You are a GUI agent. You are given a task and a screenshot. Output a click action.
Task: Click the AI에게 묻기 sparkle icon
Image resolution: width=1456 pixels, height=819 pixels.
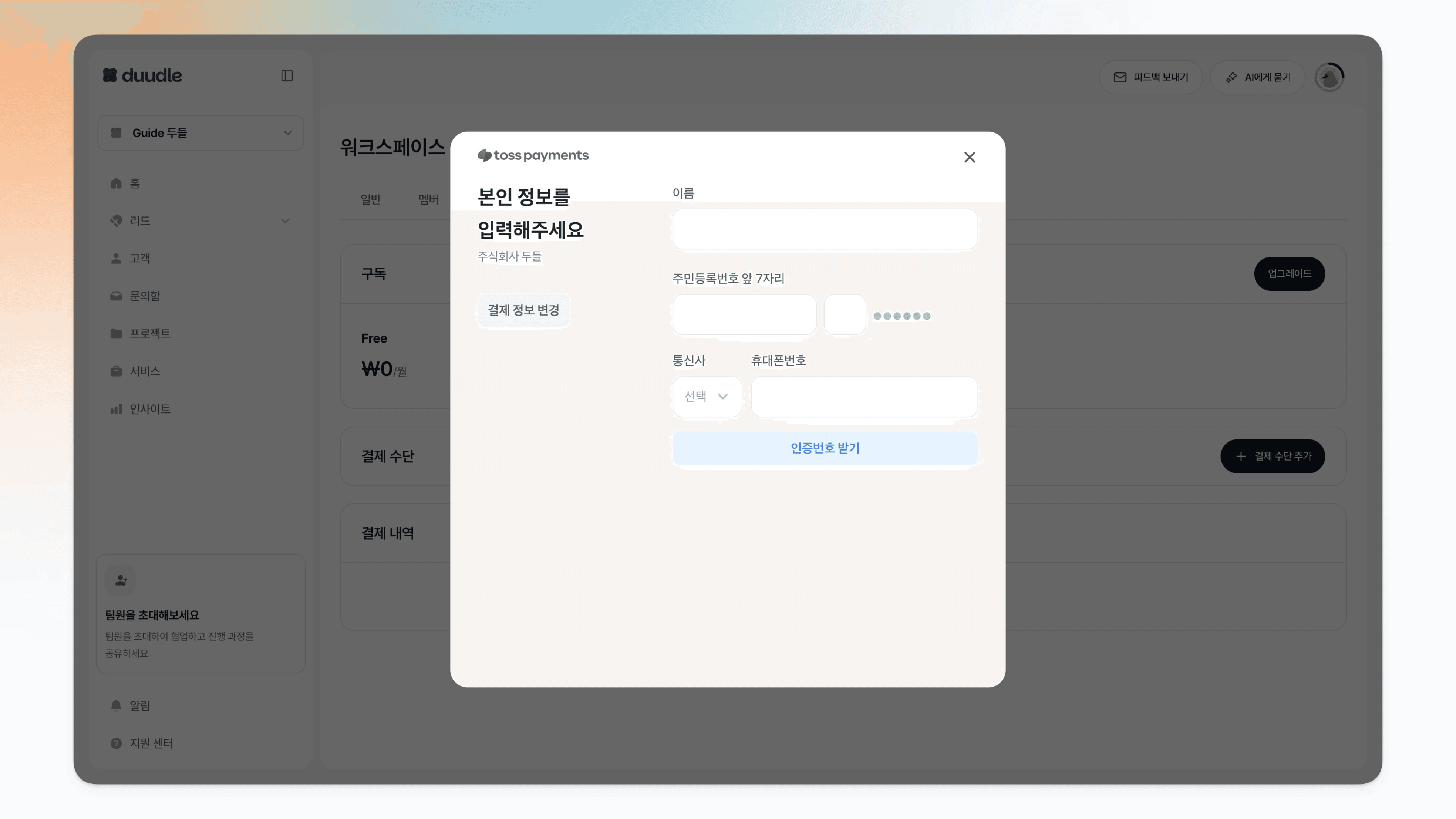tap(1231, 77)
